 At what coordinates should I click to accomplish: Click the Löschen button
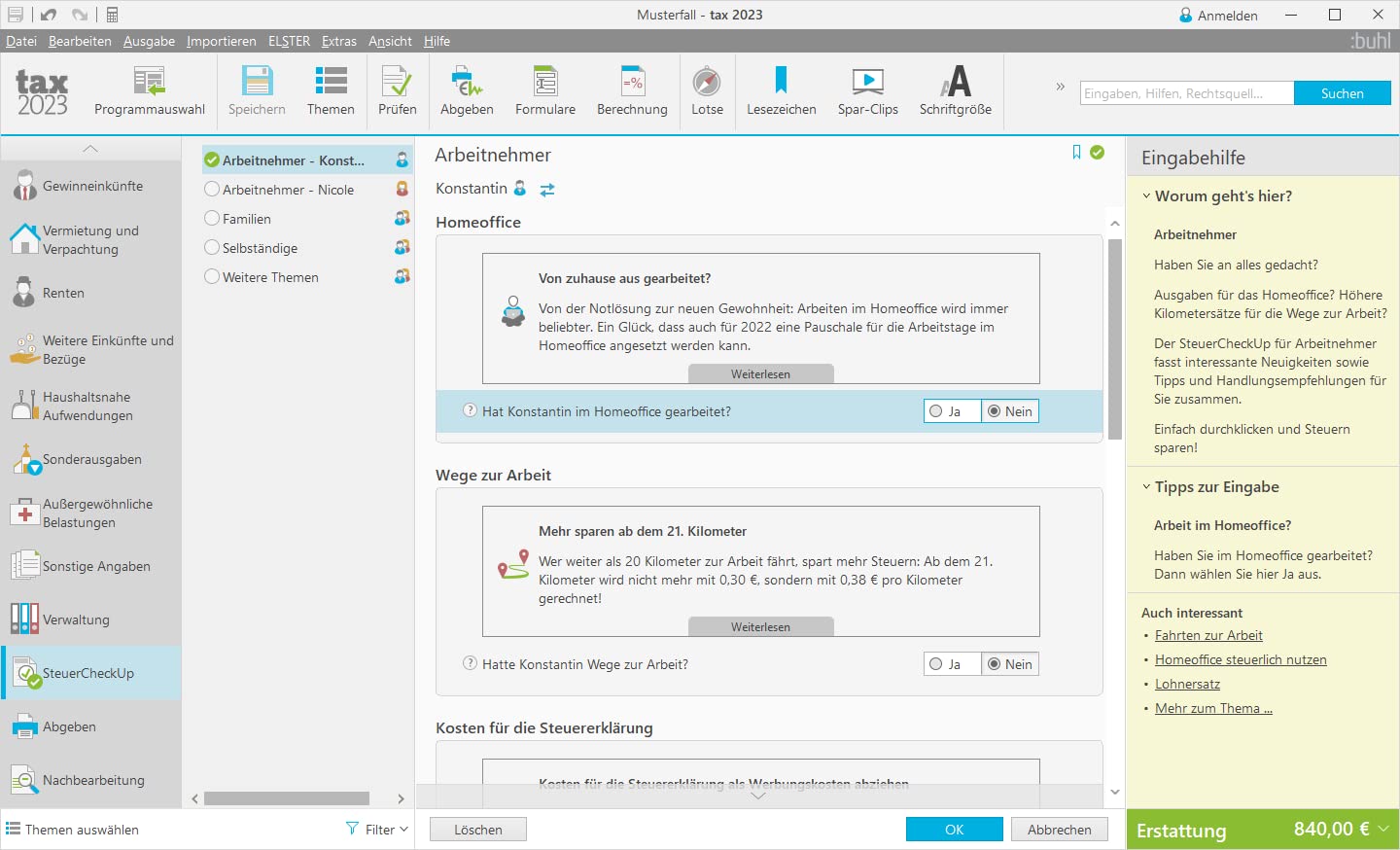[478, 830]
